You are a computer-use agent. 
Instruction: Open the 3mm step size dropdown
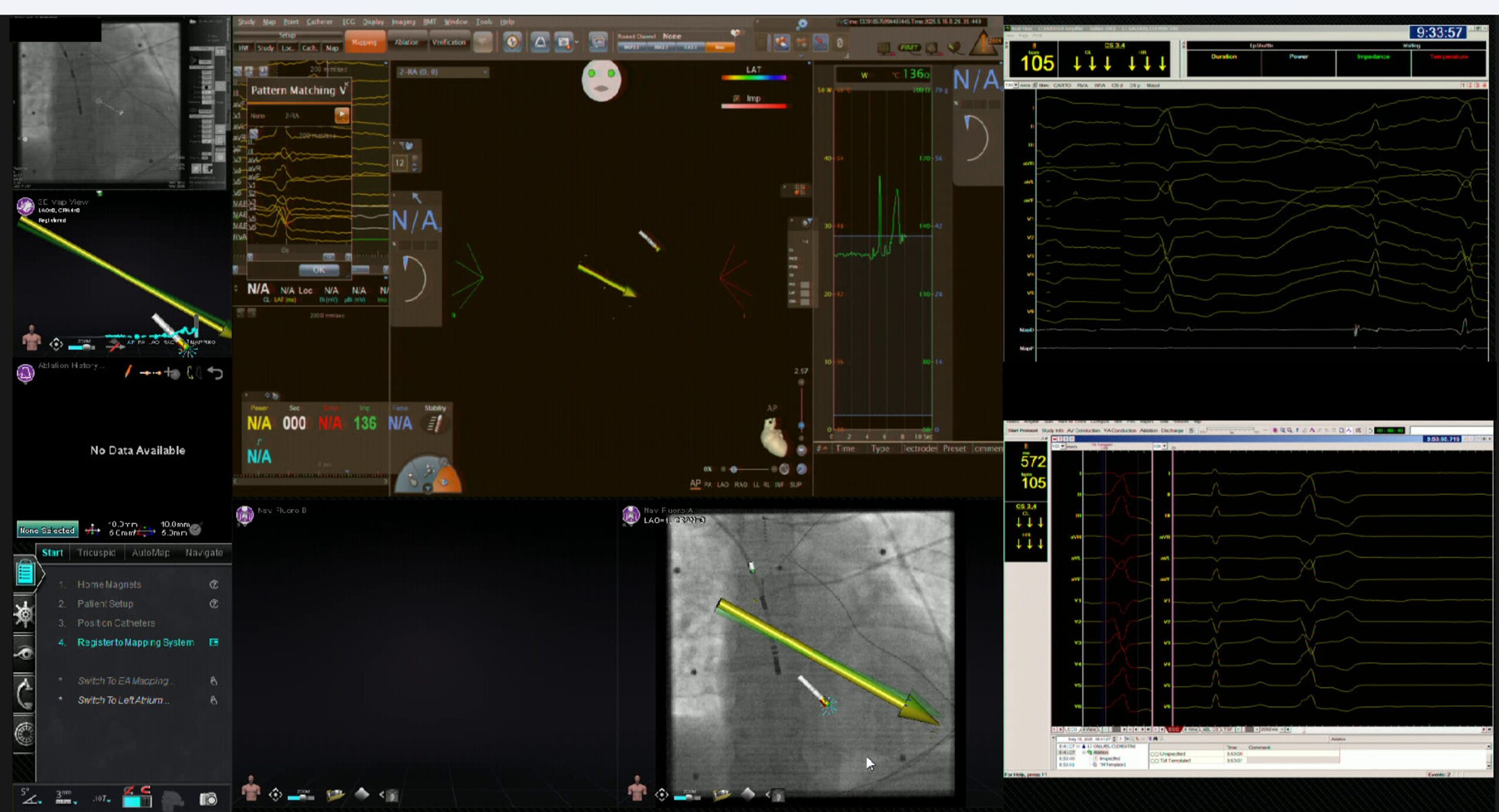[66, 797]
